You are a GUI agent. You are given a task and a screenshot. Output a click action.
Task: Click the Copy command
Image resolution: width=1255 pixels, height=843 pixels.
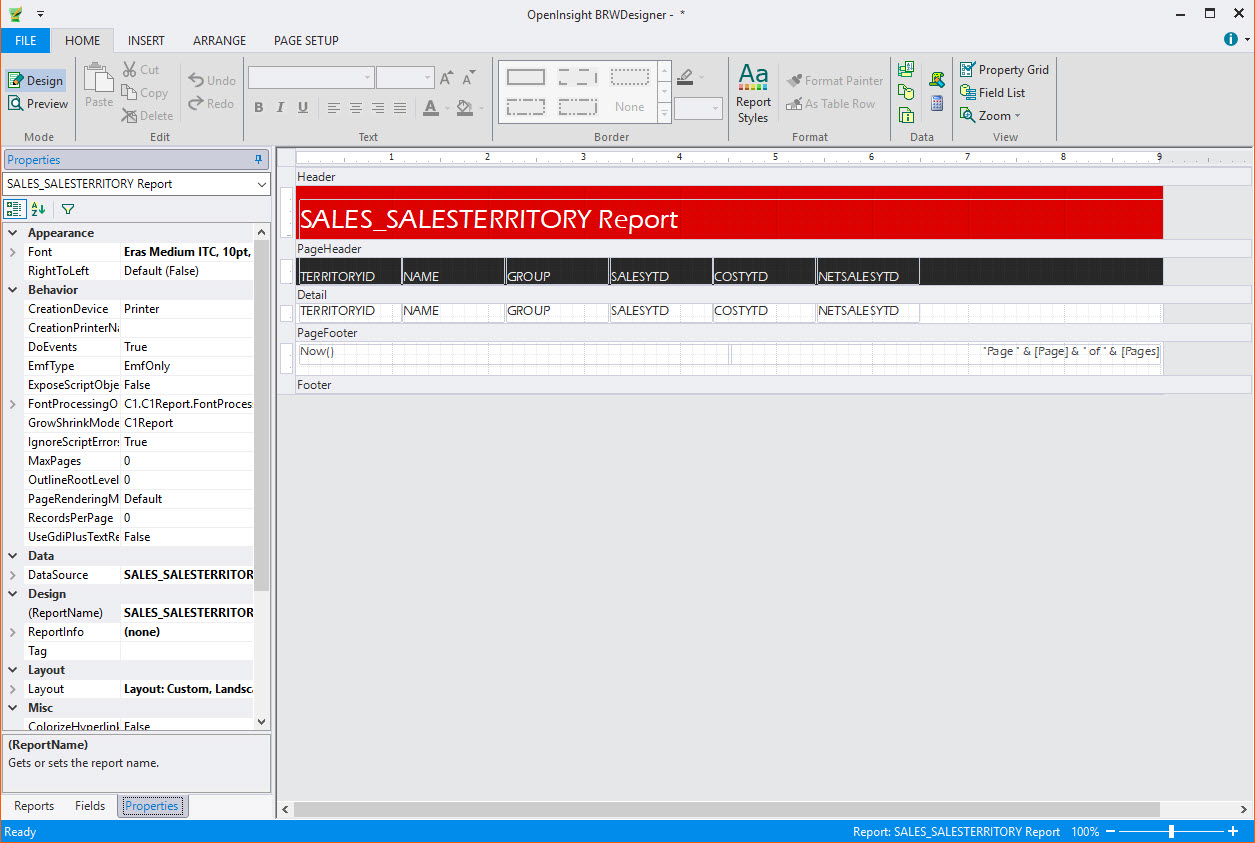pyautogui.click(x=145, y=93)
